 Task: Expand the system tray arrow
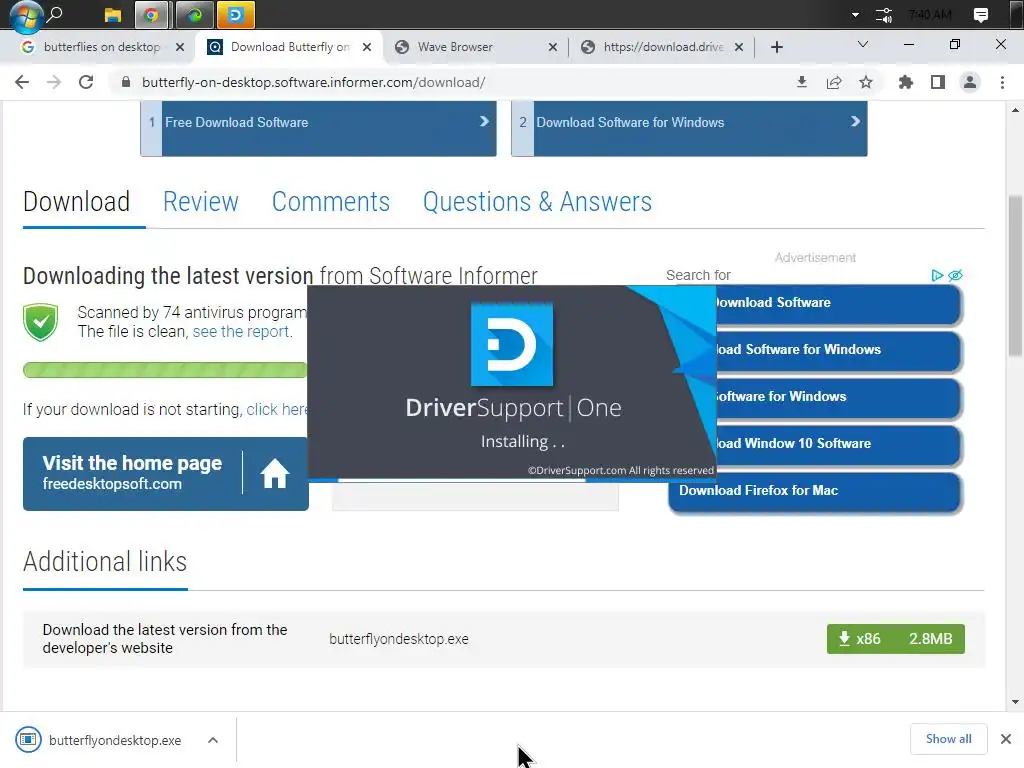click(x=855, y=14)
